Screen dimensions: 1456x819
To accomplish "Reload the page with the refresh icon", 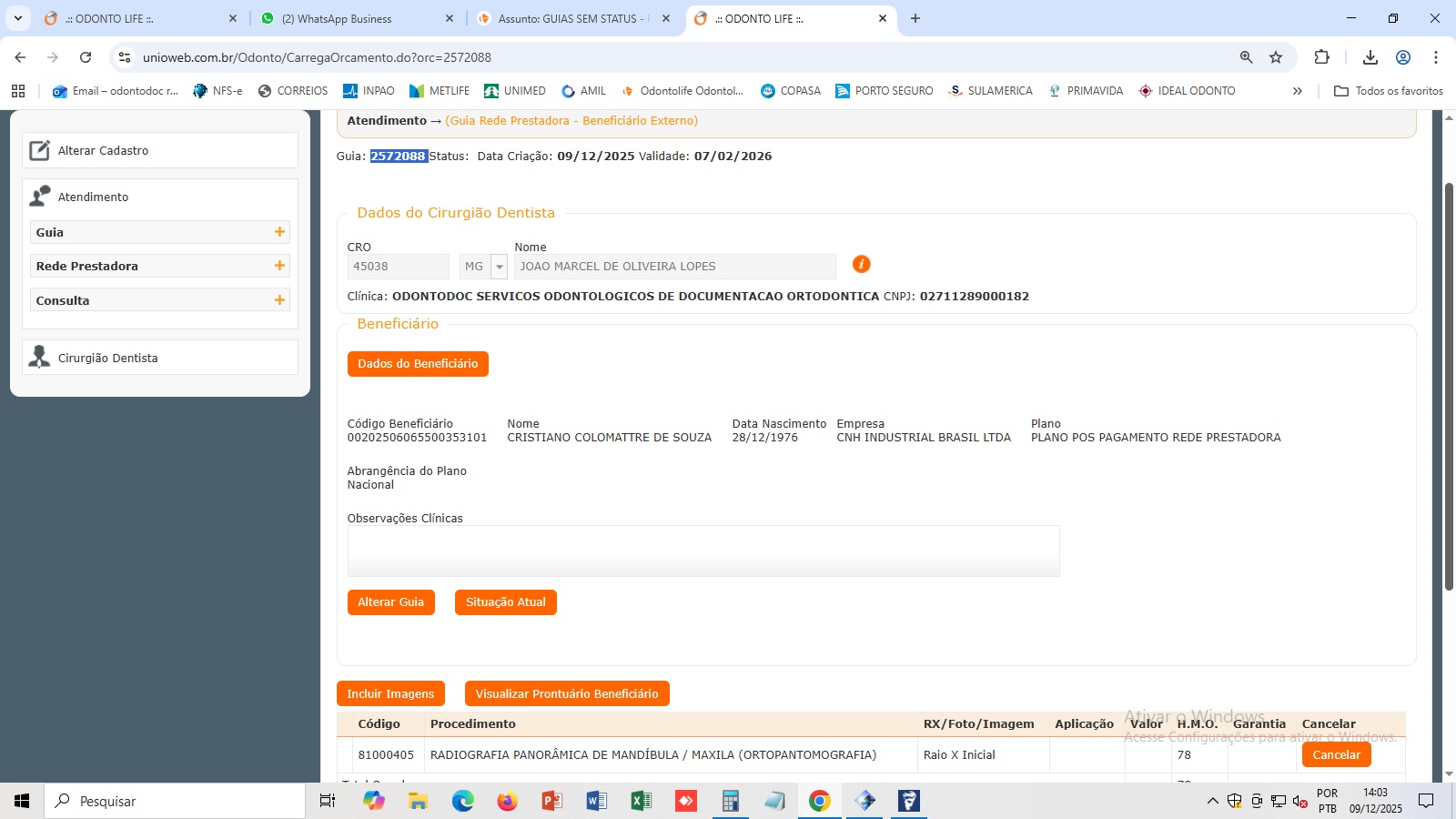I will (x=86, y=57).
